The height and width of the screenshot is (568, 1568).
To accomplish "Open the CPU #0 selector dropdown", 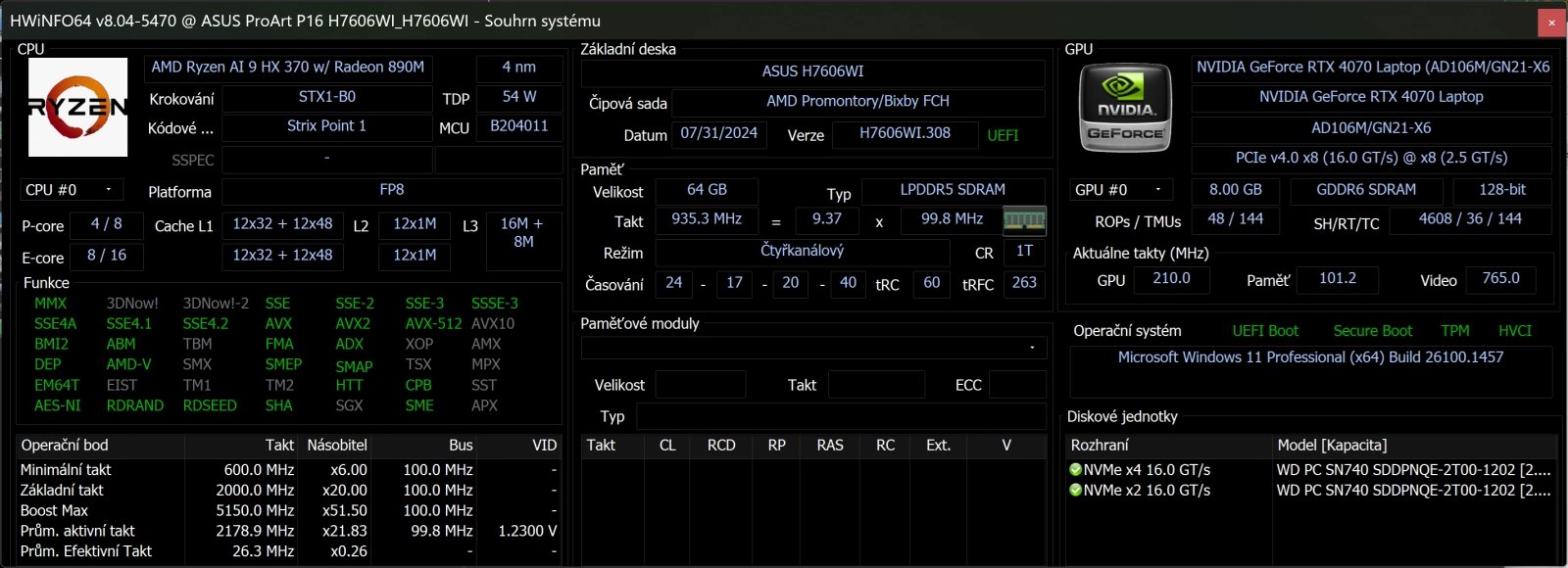I will tap(71, 190).
